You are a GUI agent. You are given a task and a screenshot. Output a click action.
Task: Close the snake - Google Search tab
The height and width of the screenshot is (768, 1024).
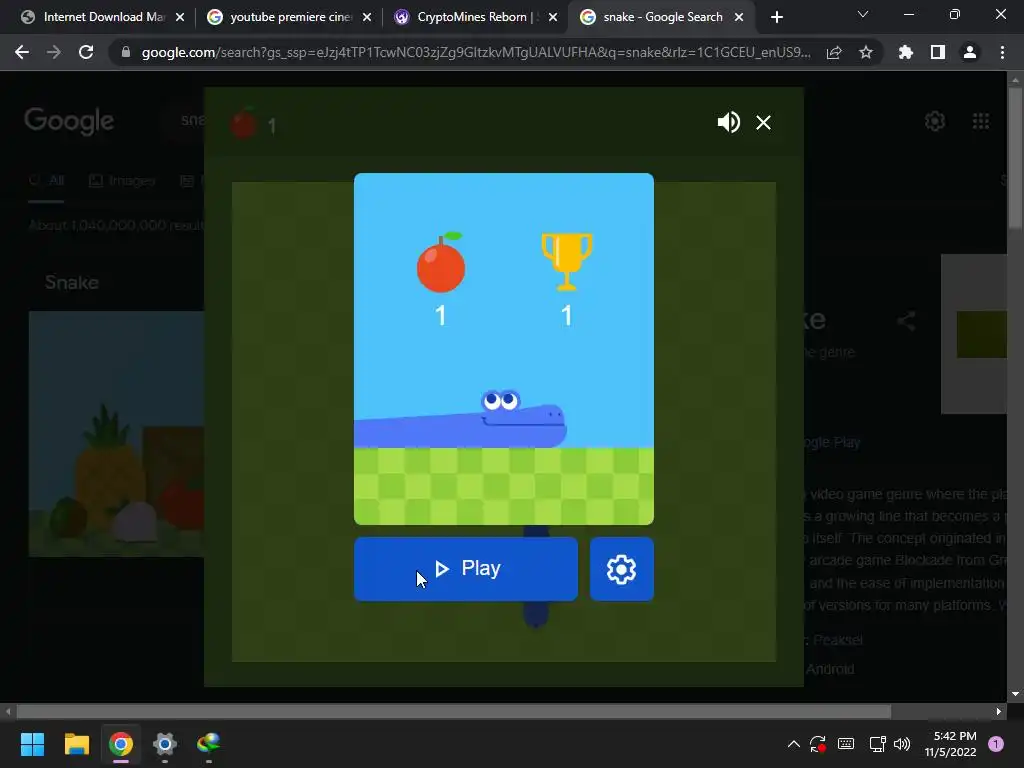pos(739,18)
